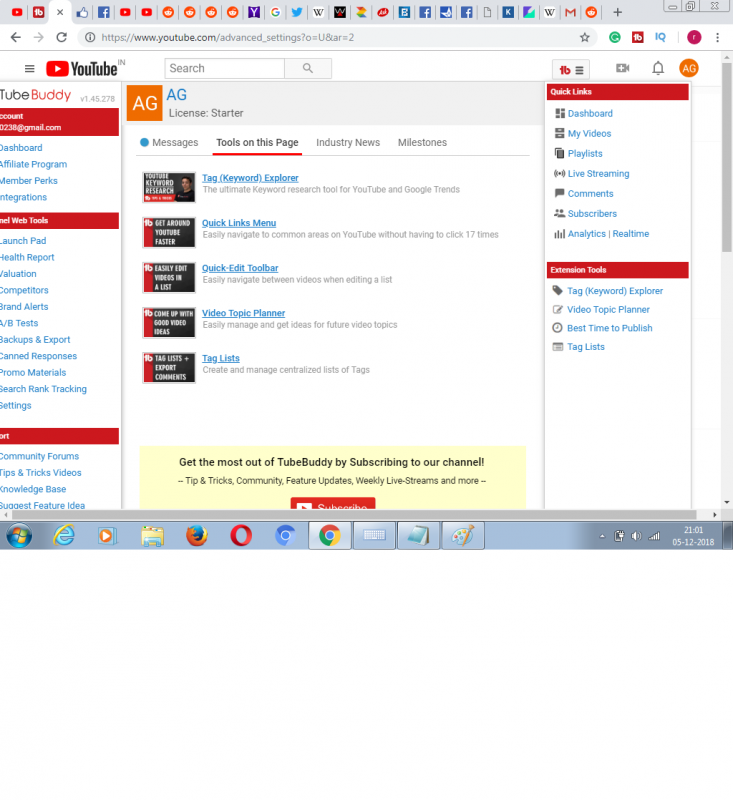
Task: Switch to the Milestones tab
Action: tap(422, 143)
